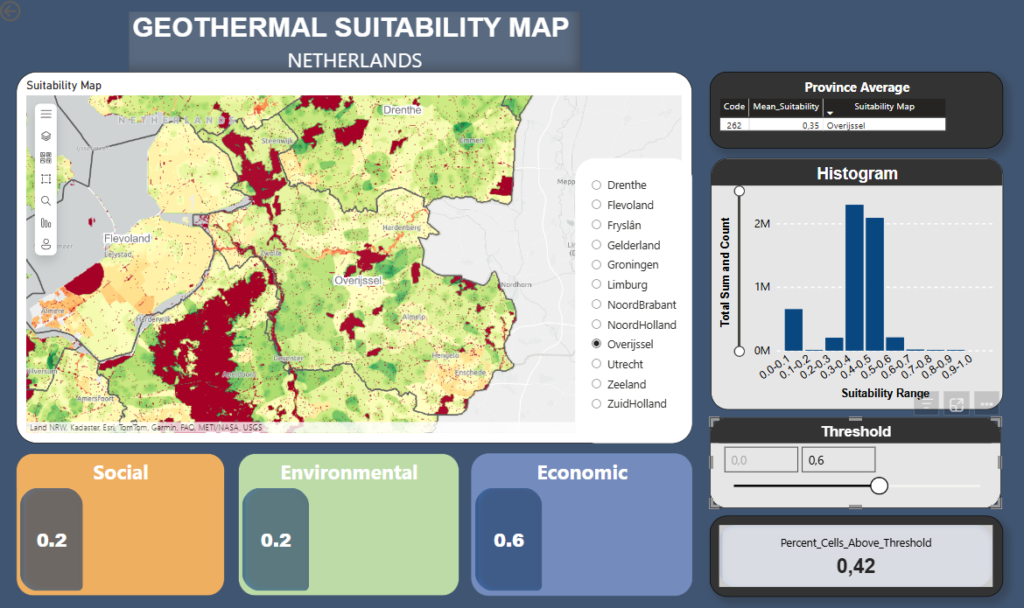Open Focus mode for Threshold visual
Viewport: 1024px width, 608px height.
tap(957, 404)
